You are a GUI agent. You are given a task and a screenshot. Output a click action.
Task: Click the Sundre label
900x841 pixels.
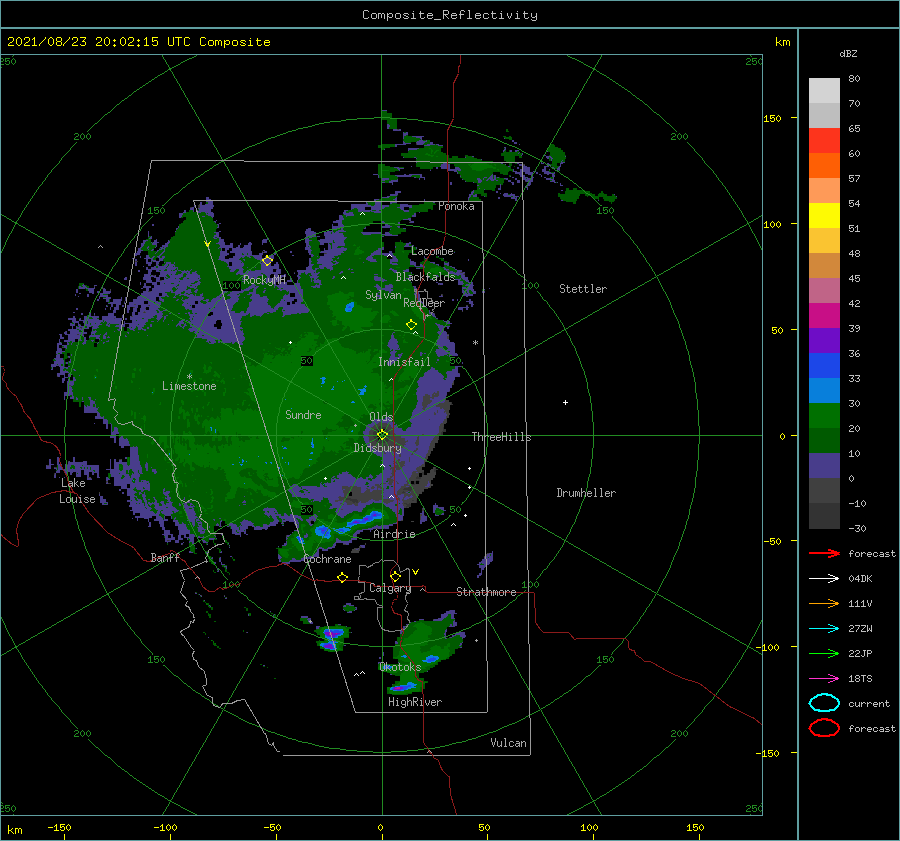coord(303,414)
